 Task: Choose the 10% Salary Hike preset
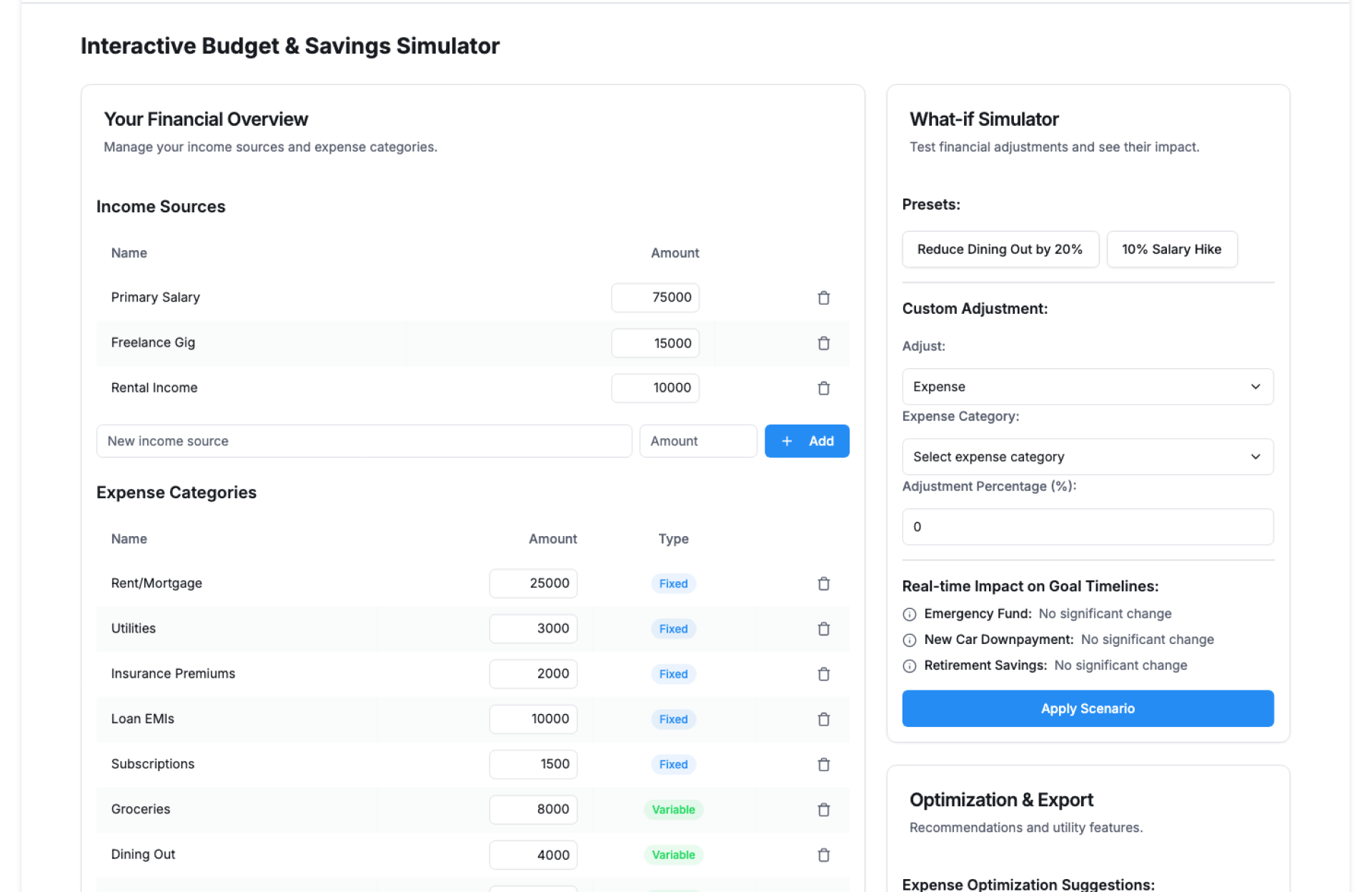tap(1171, 249)
